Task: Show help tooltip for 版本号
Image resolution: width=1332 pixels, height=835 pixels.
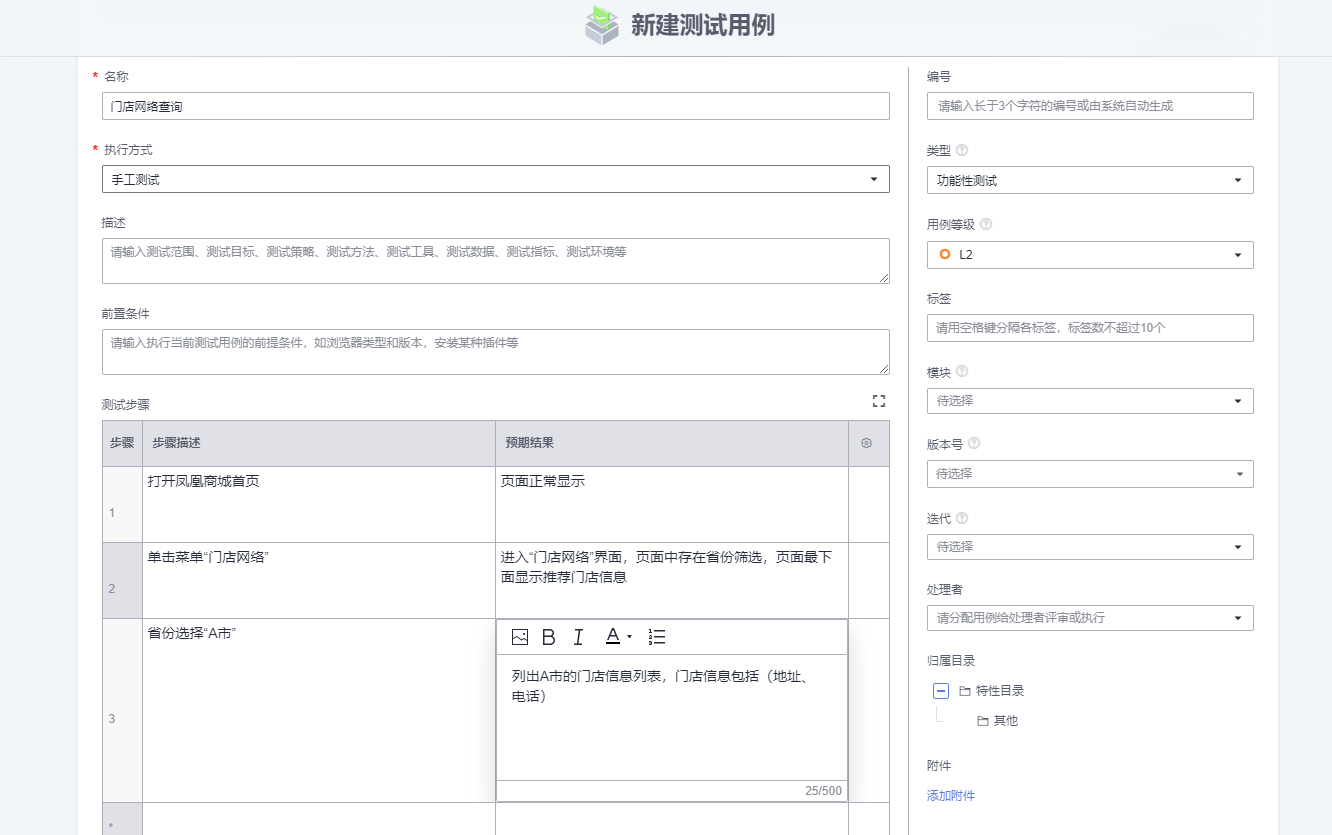Action: click(974, 443)
